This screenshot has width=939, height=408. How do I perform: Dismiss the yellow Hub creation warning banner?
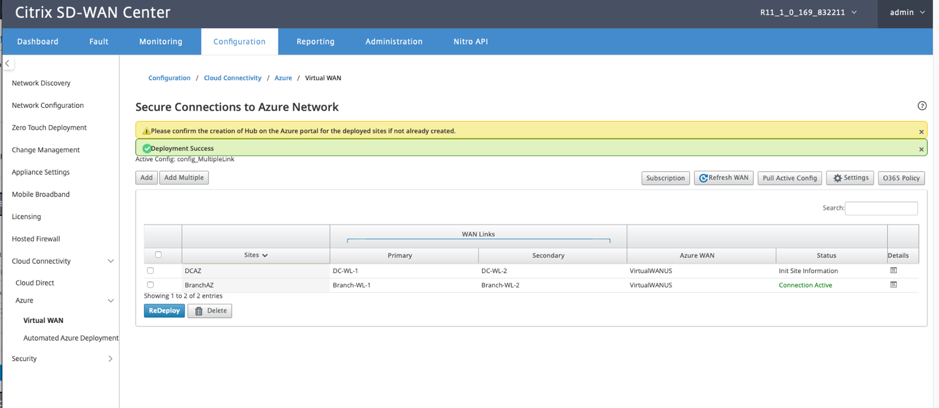click(921, 131)
